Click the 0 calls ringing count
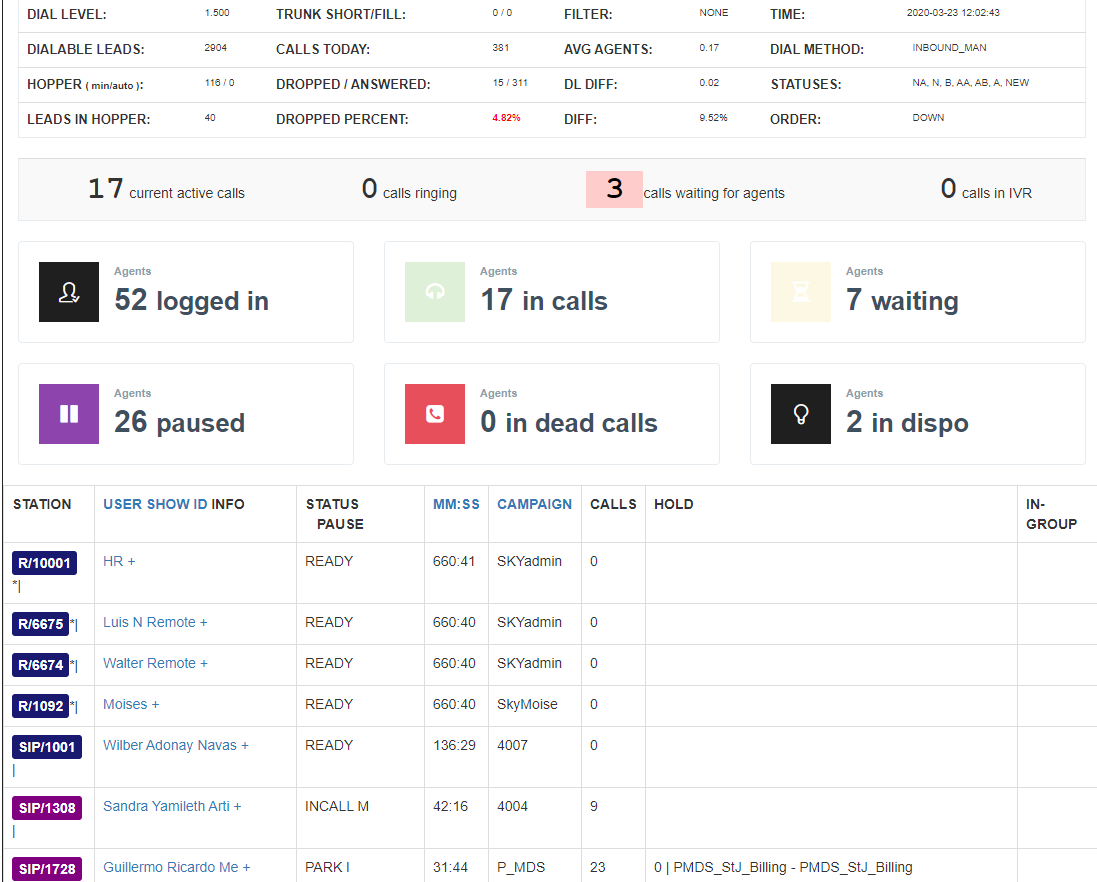The width and height of the screenshot is (1097, 882). pos(369,188)
